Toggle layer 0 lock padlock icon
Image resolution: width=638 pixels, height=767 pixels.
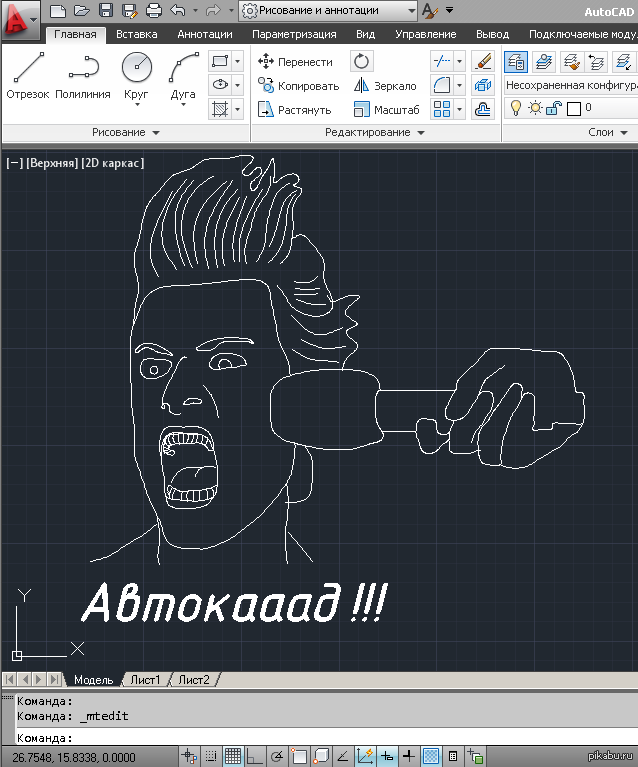[553, 108]
